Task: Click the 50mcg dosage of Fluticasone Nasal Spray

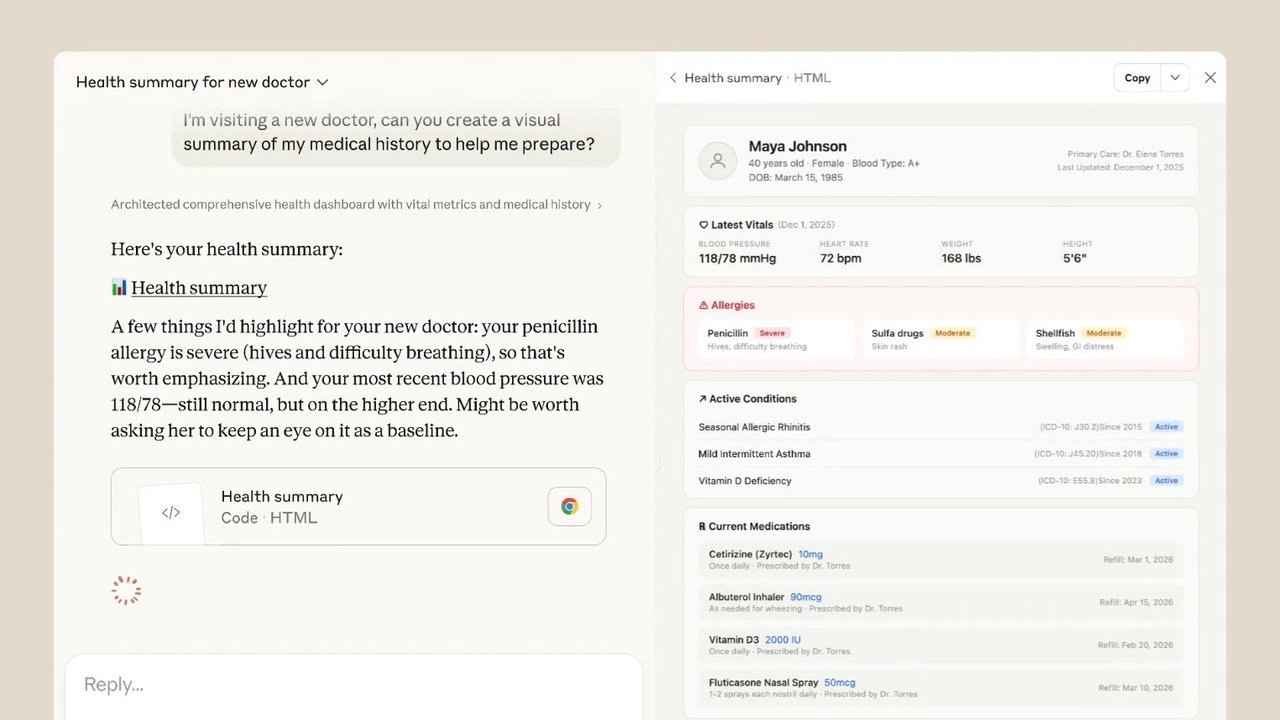Action: tap(840, 683)
